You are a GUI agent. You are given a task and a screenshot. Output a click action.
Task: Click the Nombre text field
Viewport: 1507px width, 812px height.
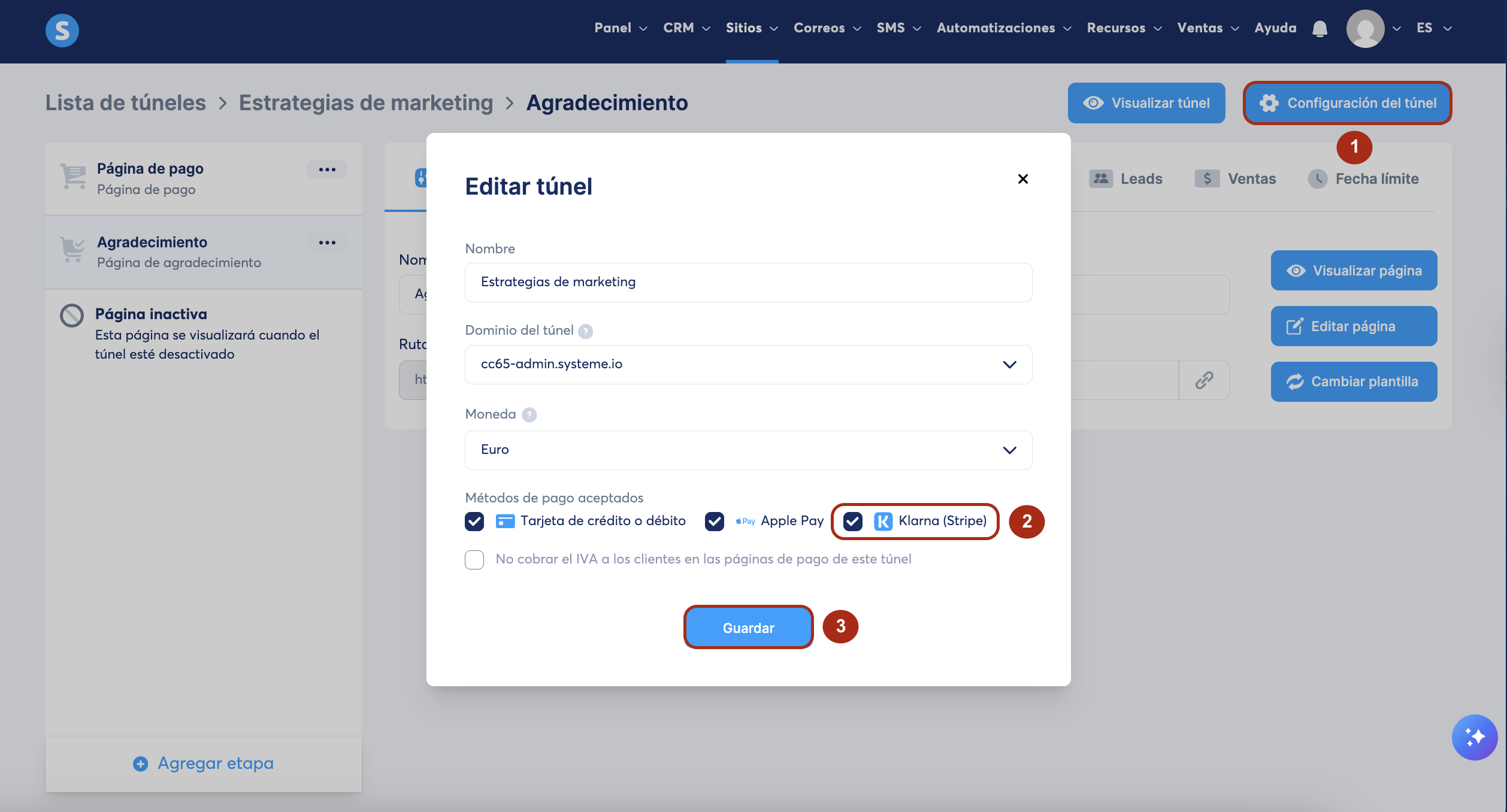coord(748,282)
